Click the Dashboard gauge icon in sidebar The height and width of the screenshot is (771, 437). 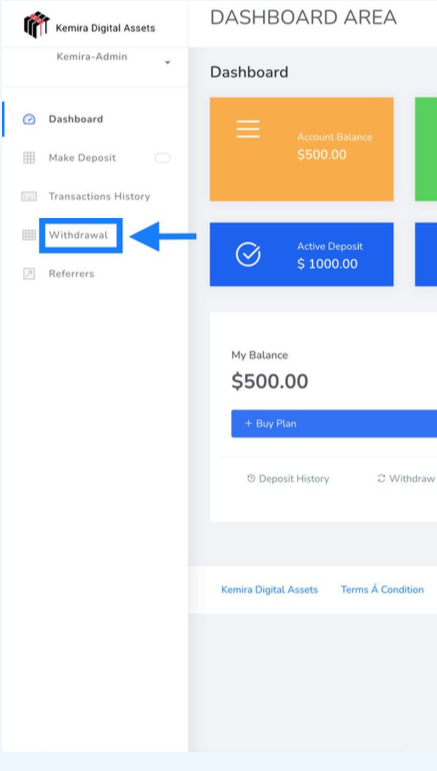tap(29, 119)
